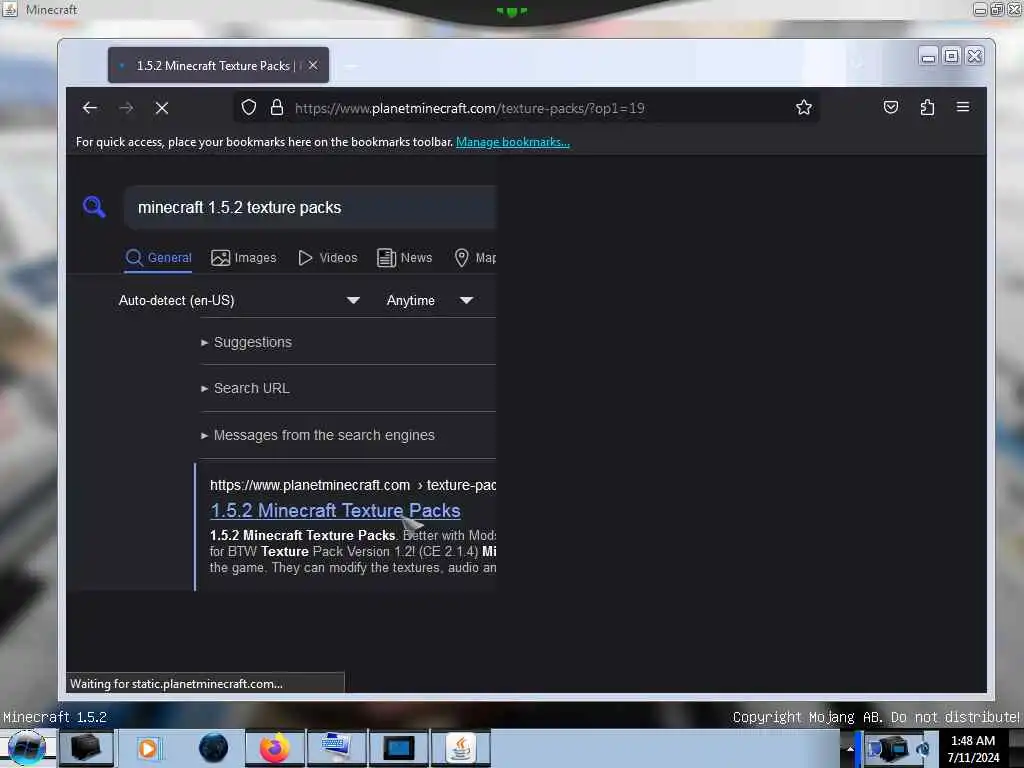Viewport: 1024px width, 768px height.
Task: Expand Messages from the search engines
Action: tap(317, 435)
